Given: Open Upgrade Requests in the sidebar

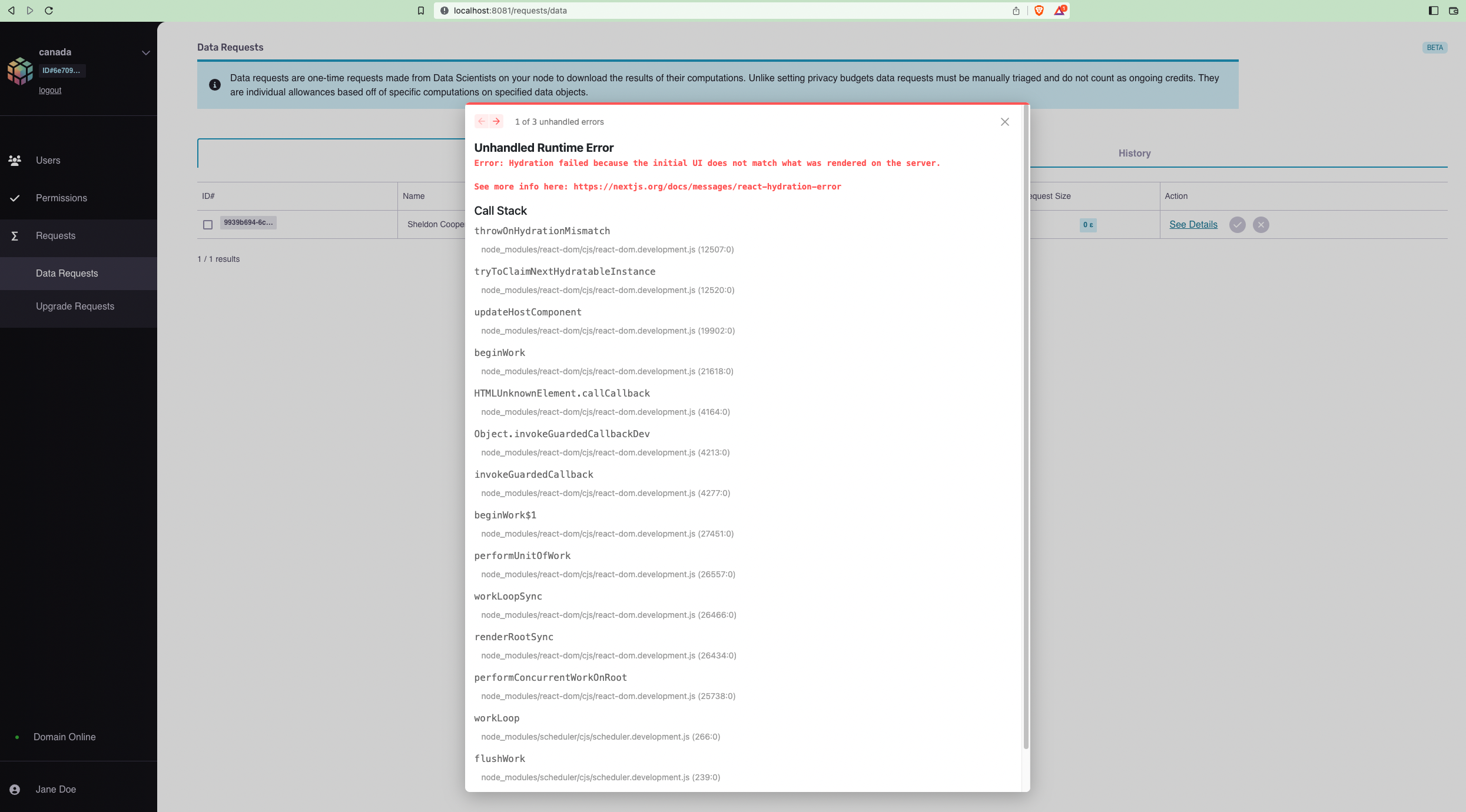Looking at the screenshot, I should (x=75, y=306).
